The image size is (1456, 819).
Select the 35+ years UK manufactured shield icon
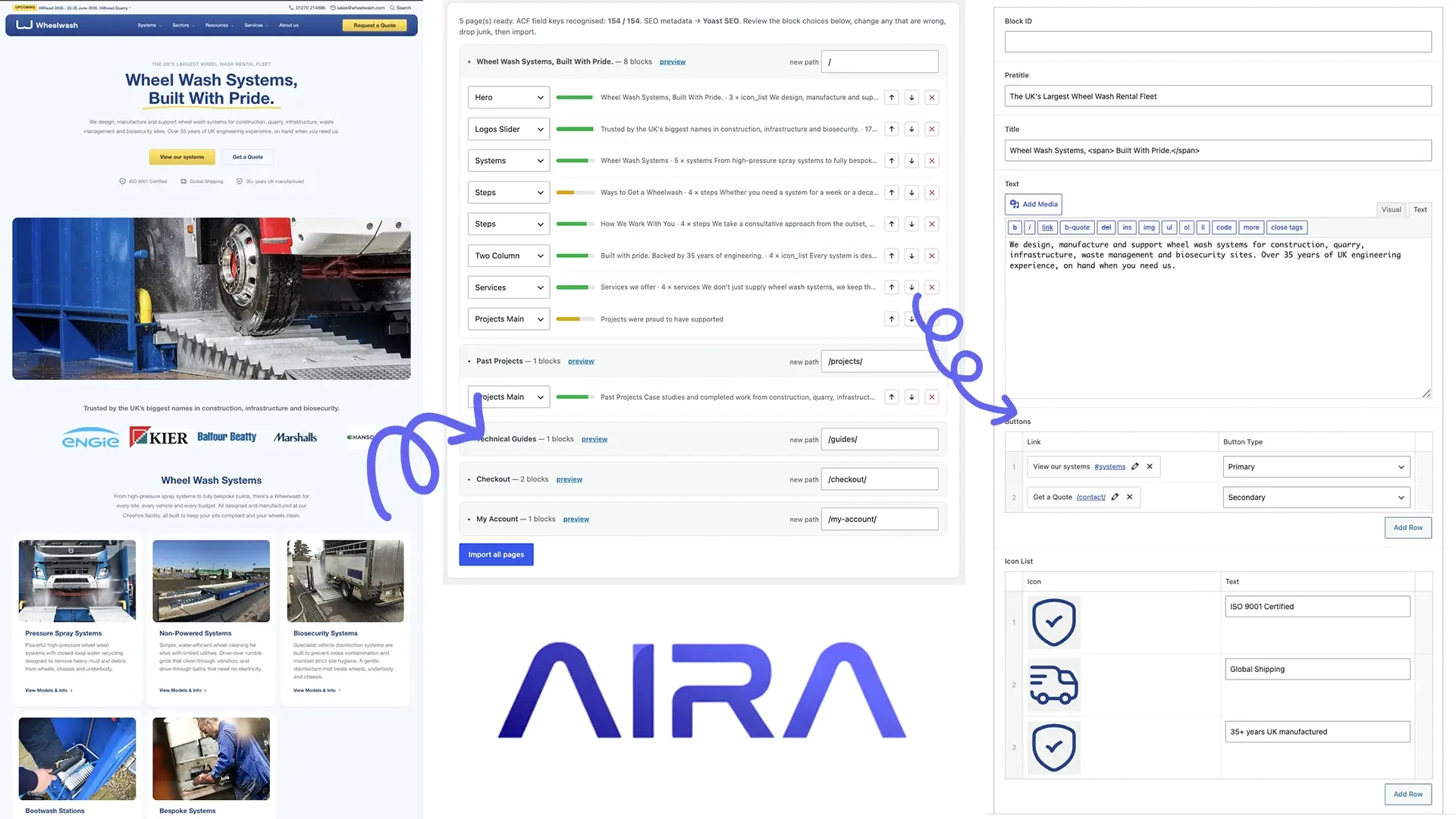1054,748
